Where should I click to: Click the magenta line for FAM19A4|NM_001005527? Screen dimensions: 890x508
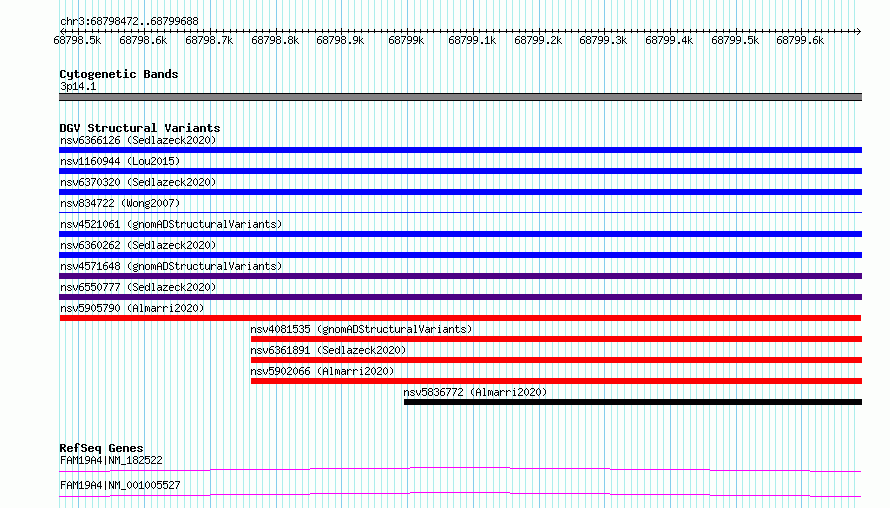460,494
